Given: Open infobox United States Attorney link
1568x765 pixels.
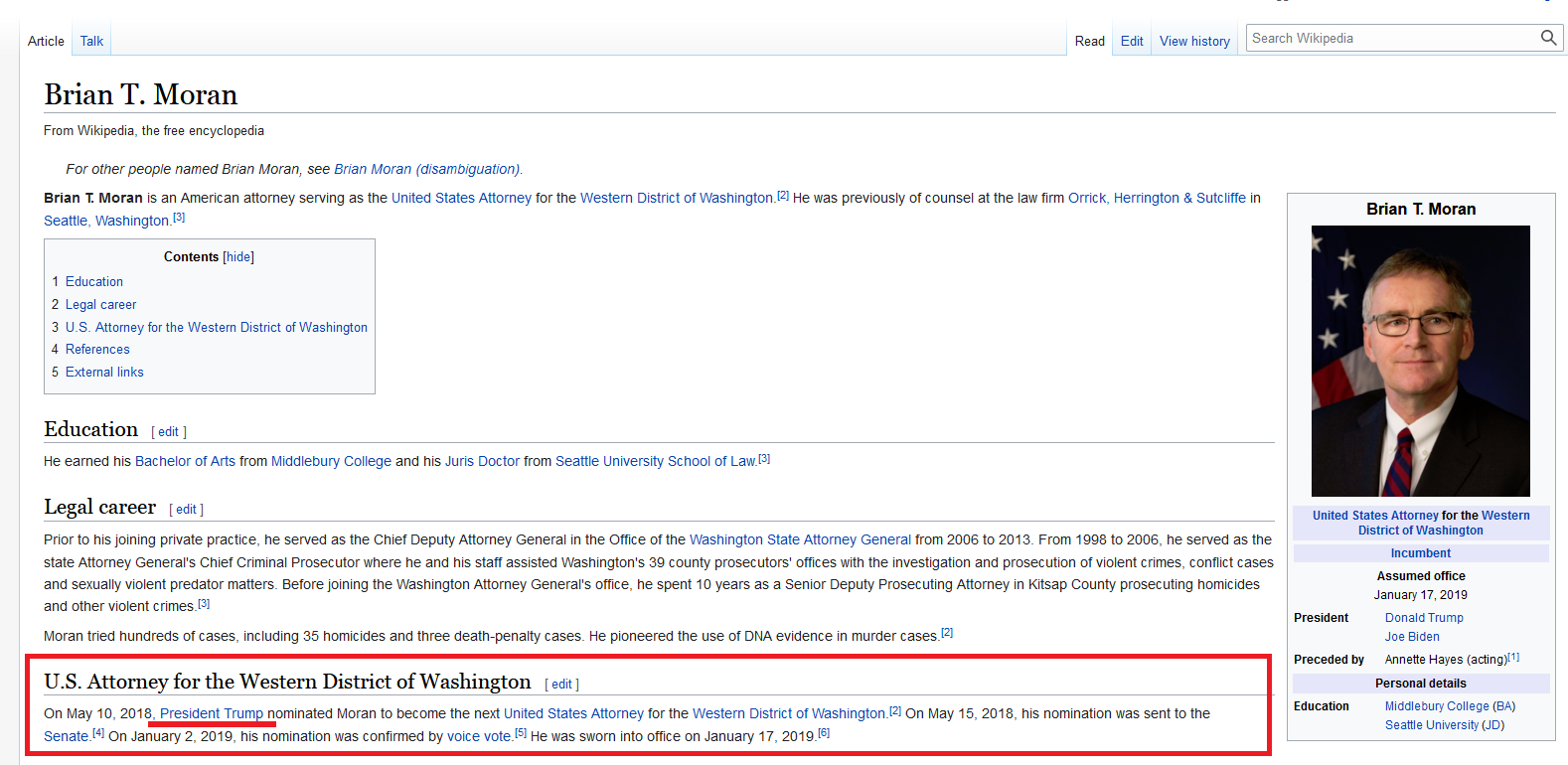Looking at the screenshot, I should [x=1375, y=516].
